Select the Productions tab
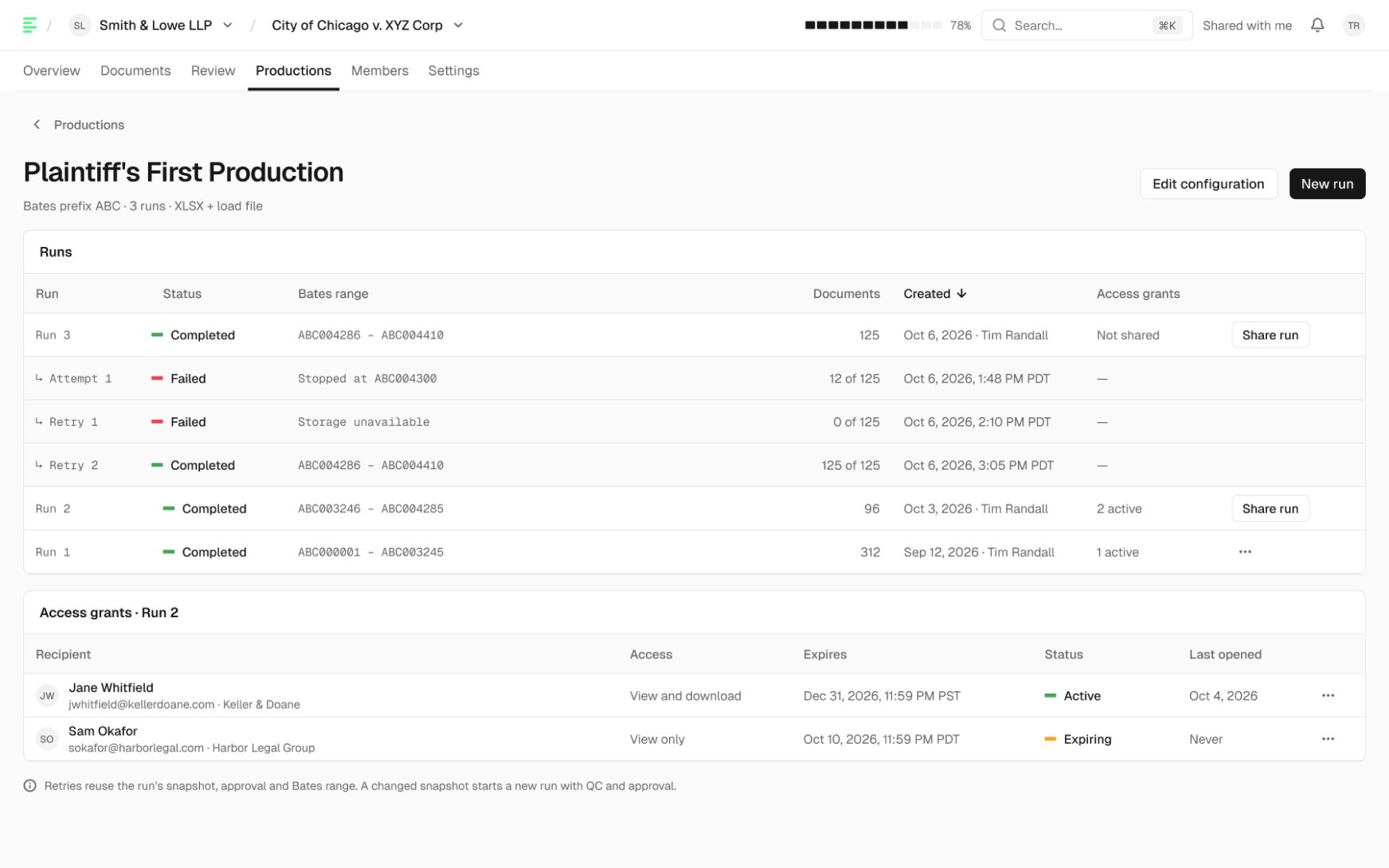 (x=293, y=71)
